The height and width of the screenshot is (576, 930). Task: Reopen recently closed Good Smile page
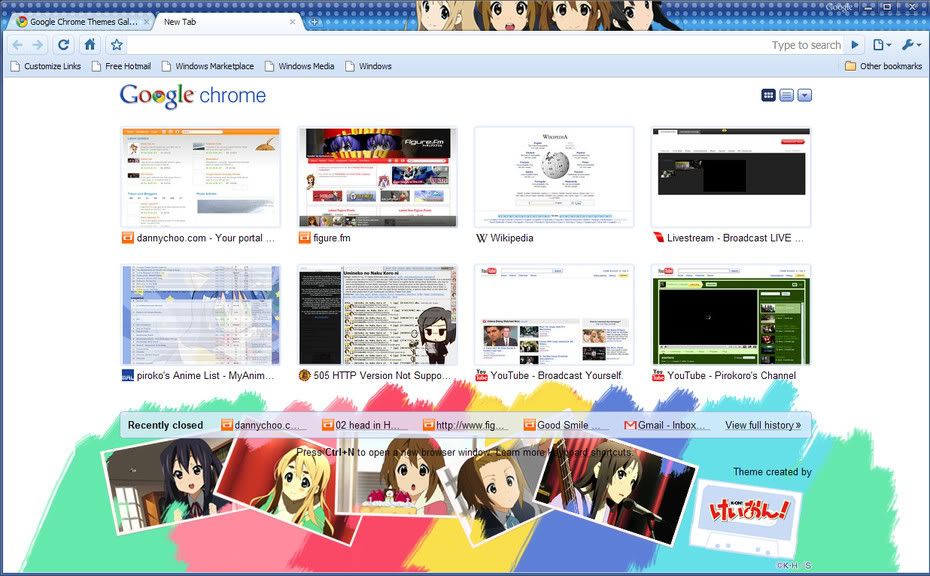click(566, 425)
